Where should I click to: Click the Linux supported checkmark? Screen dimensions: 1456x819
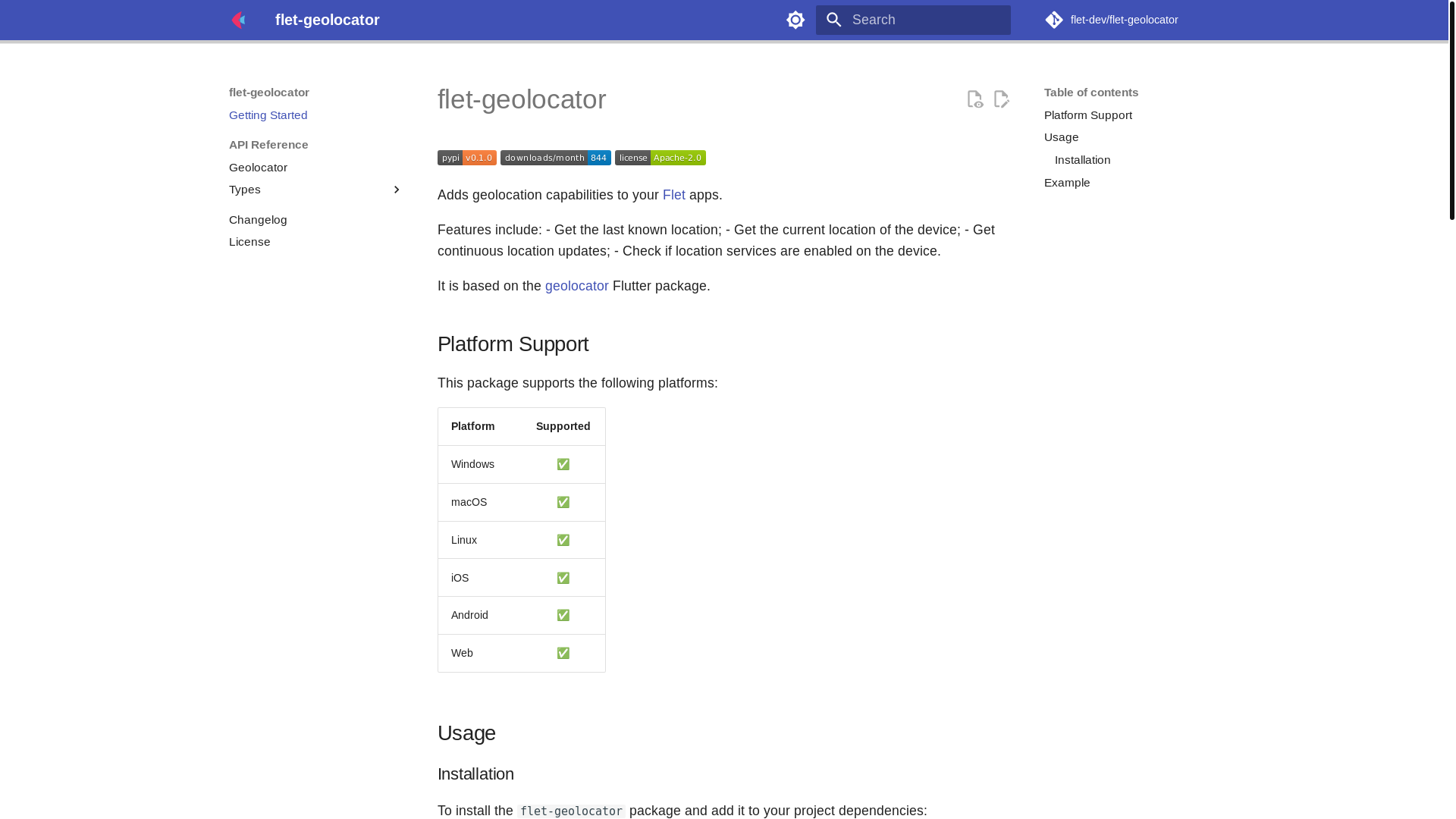(563, 540)
